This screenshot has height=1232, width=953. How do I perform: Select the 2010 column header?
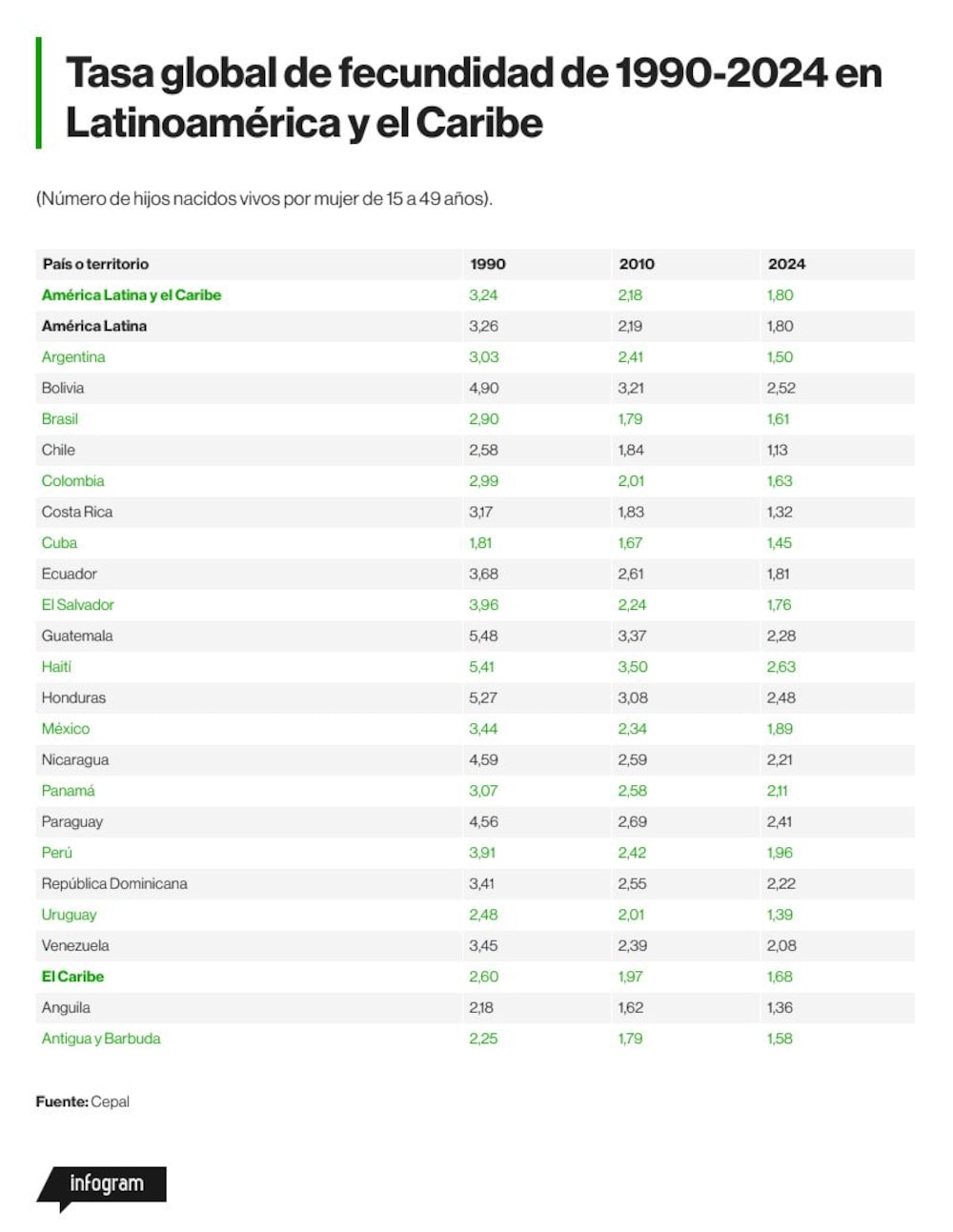point(637,264)
